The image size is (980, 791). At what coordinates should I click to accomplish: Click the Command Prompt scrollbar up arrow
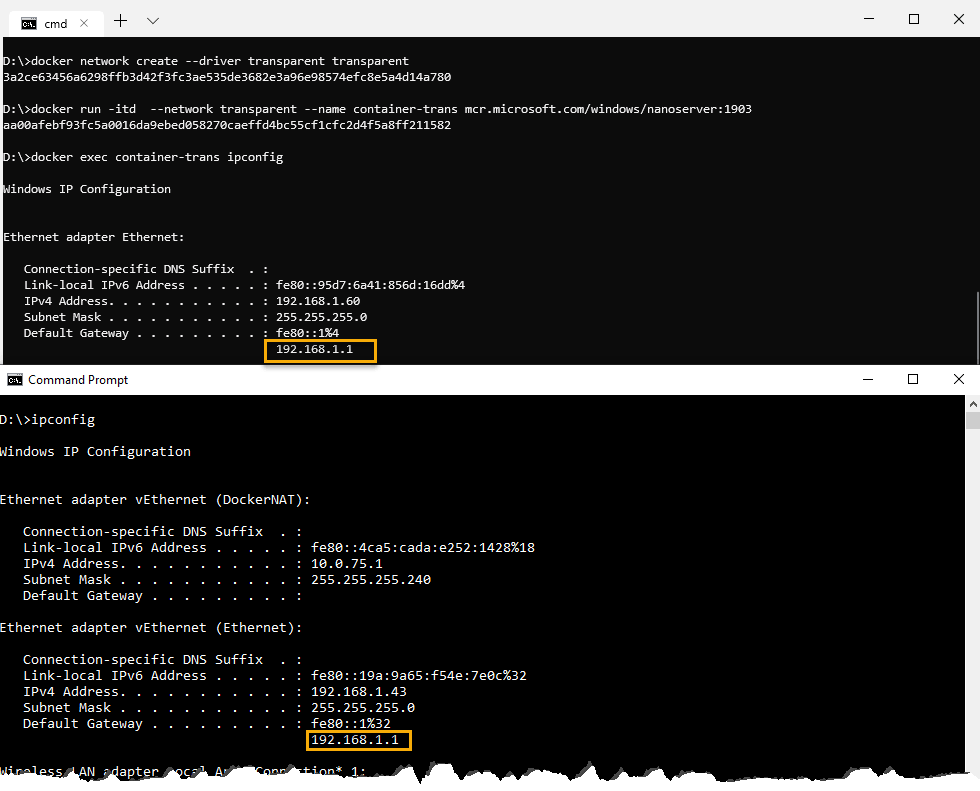(x=972, y=403)
